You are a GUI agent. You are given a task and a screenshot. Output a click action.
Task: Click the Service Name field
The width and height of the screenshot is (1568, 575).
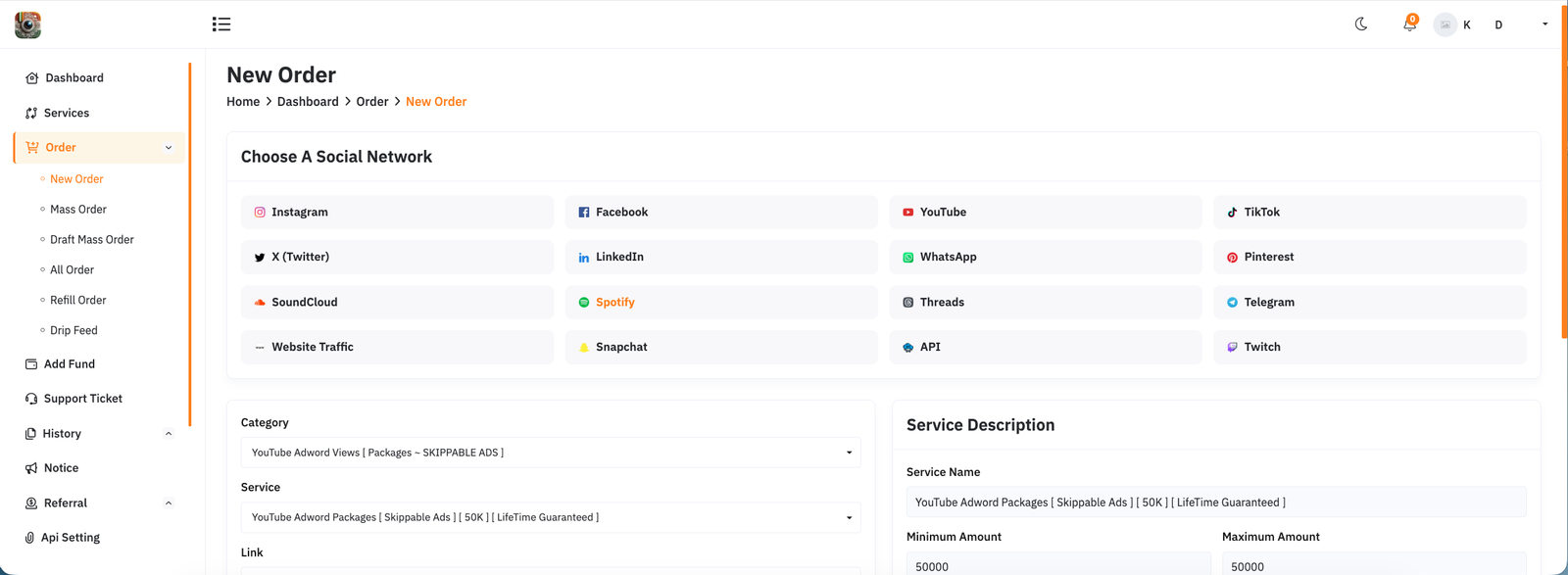pyautogui.click(x=1215, y=503)
